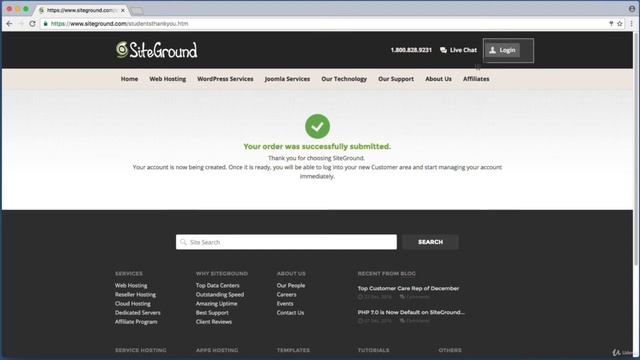Bookmark the page with the star icon
The width and height of the screenshot is (640, 360).
(x=620, y=24)
